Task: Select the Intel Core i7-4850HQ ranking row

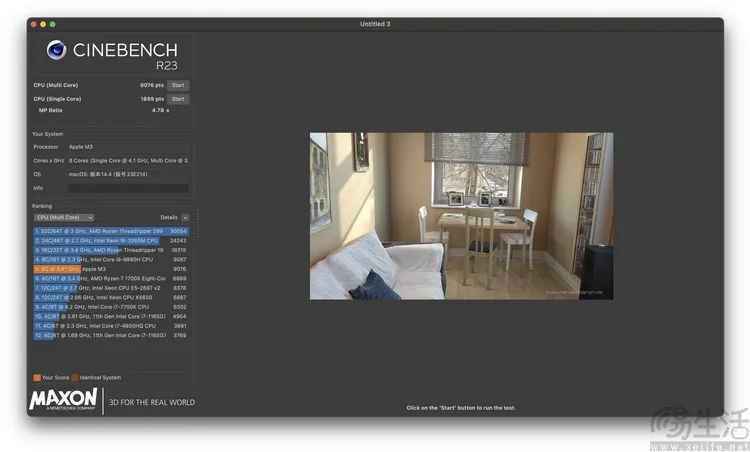Action: coord(111,326)
